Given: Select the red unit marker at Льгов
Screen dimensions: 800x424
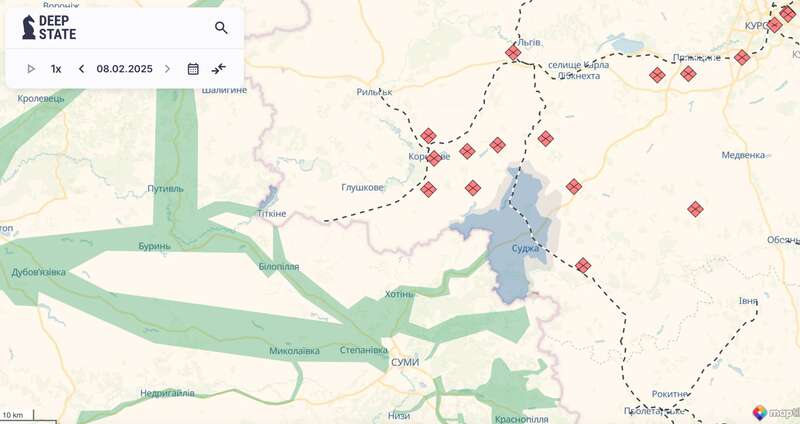Looking at the screenshot, I should (x=513, y=52).
